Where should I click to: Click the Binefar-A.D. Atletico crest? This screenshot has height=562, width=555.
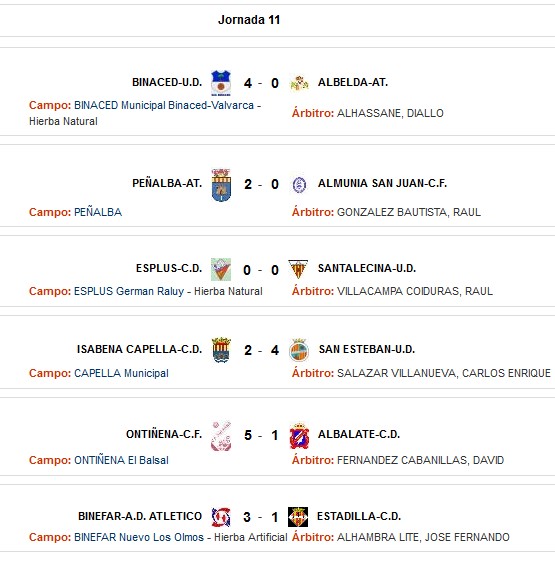point(221,517)
